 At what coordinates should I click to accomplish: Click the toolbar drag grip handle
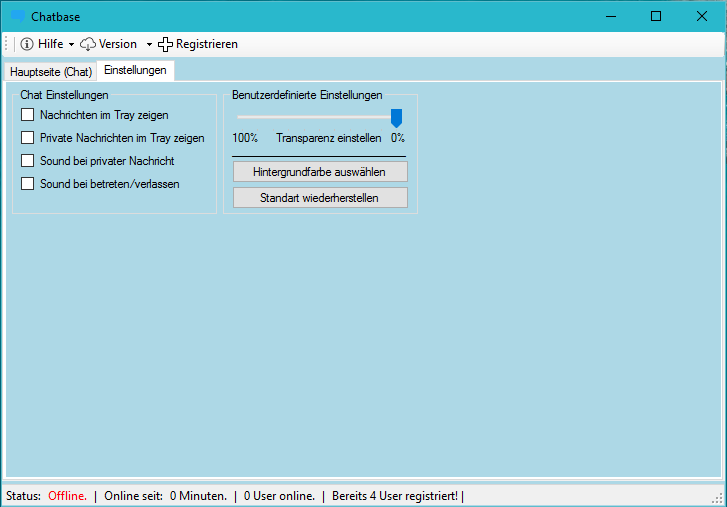(7, 44)
